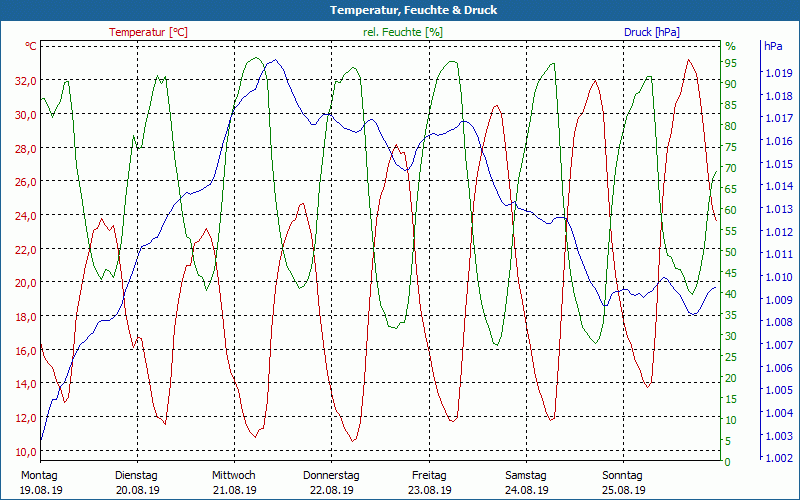The height and width of the screenshot is (500, 800).
Task: Click the 95 tick on the humidity axis
Action: [x=731, y=63]
